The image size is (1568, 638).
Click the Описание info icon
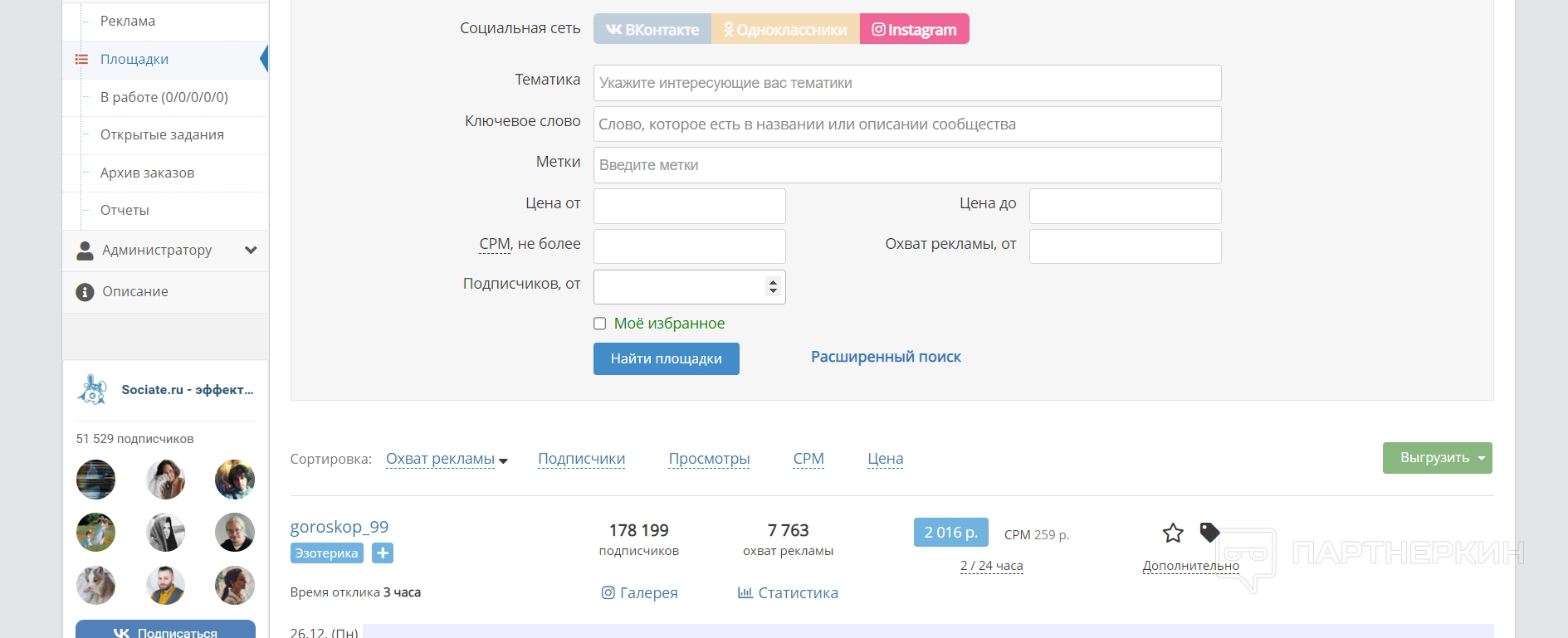pos(85,292)
